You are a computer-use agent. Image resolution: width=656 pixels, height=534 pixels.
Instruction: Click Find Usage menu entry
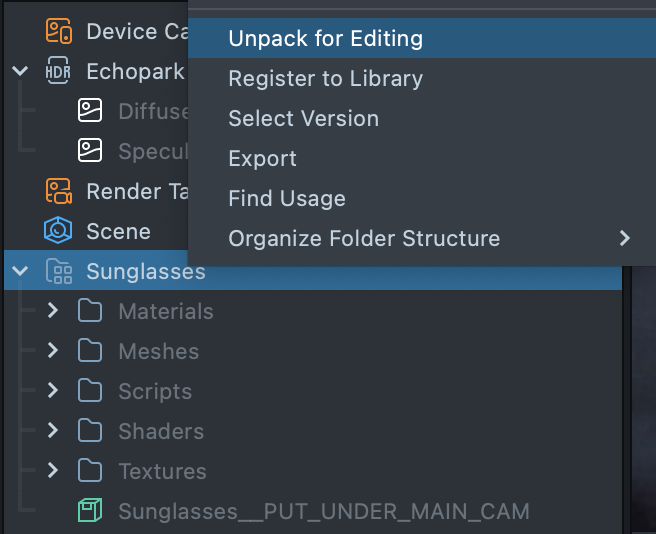click(287, 199)
